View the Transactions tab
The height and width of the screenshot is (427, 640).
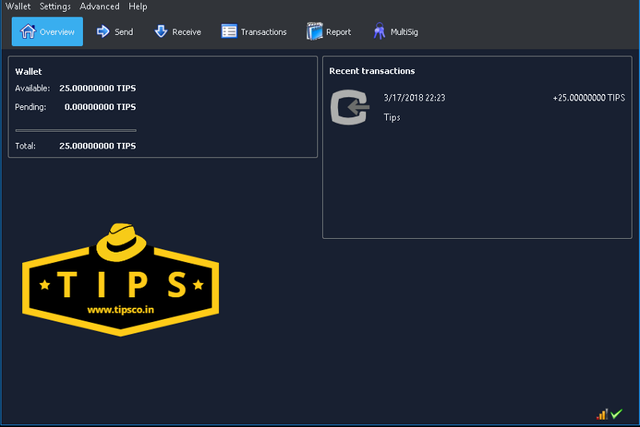click(254, 31)
